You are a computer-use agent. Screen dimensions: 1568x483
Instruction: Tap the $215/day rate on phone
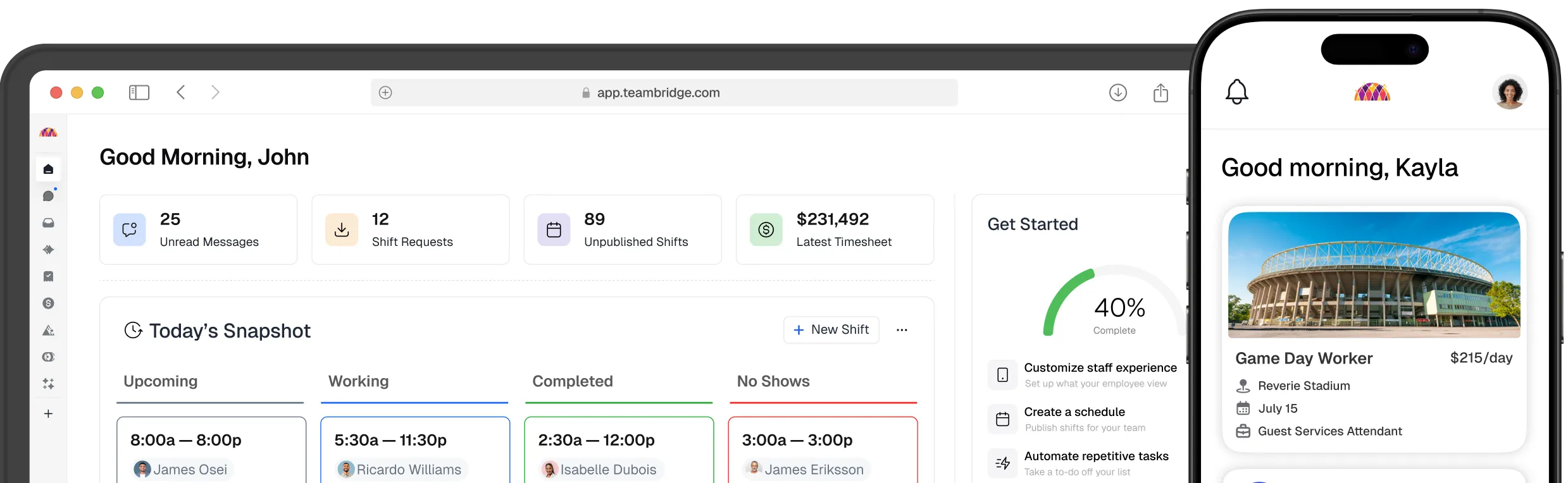coord(1481,358)
